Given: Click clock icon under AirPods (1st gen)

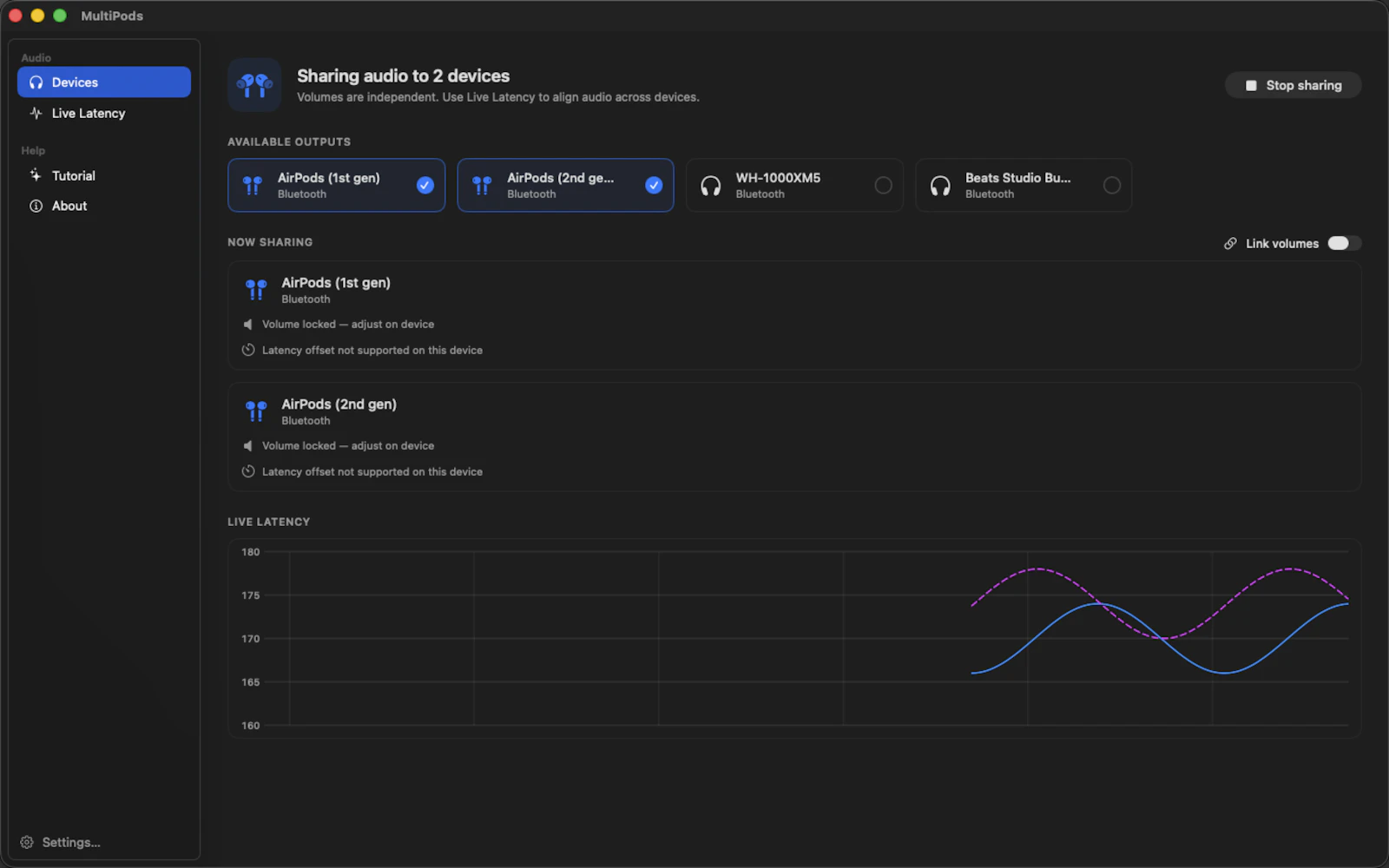Looking at the screenshot, I should tap(248, 350).
